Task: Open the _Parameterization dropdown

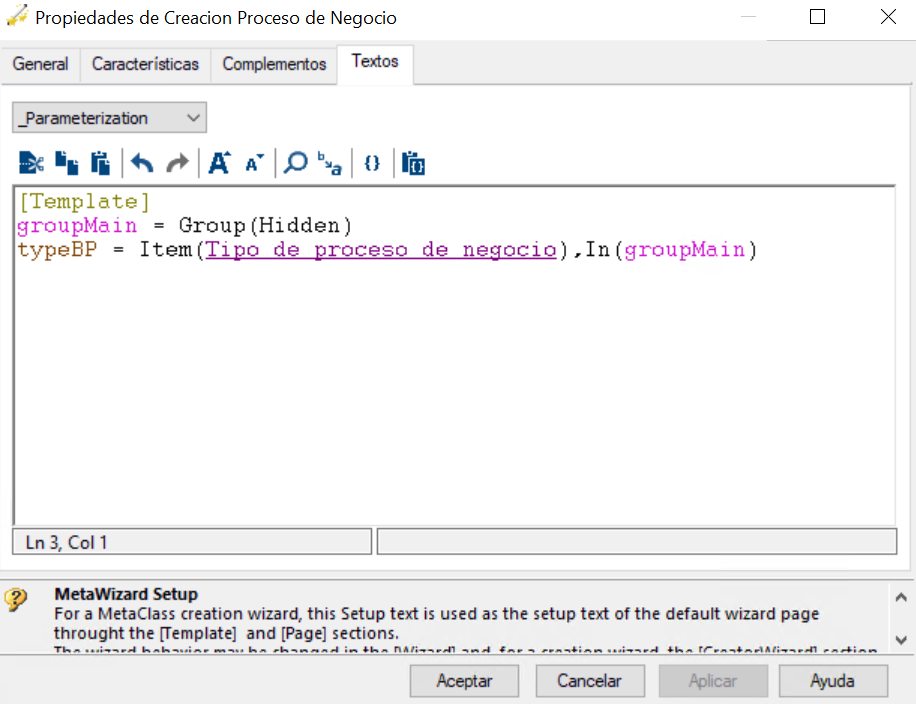Action: point(109,117)
